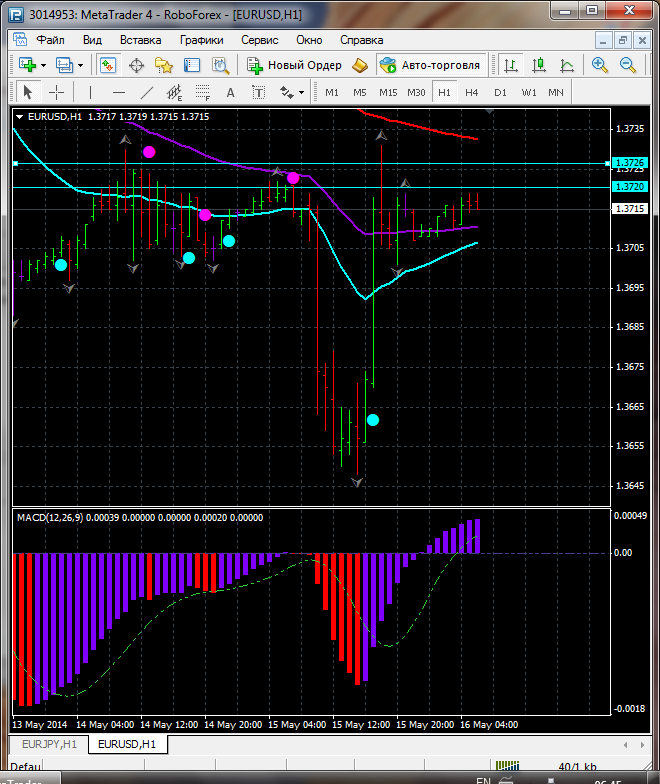Open the Графики menu
Viewport: 660px width, 784px height.
pyautogui.click(x=202, y=40)
